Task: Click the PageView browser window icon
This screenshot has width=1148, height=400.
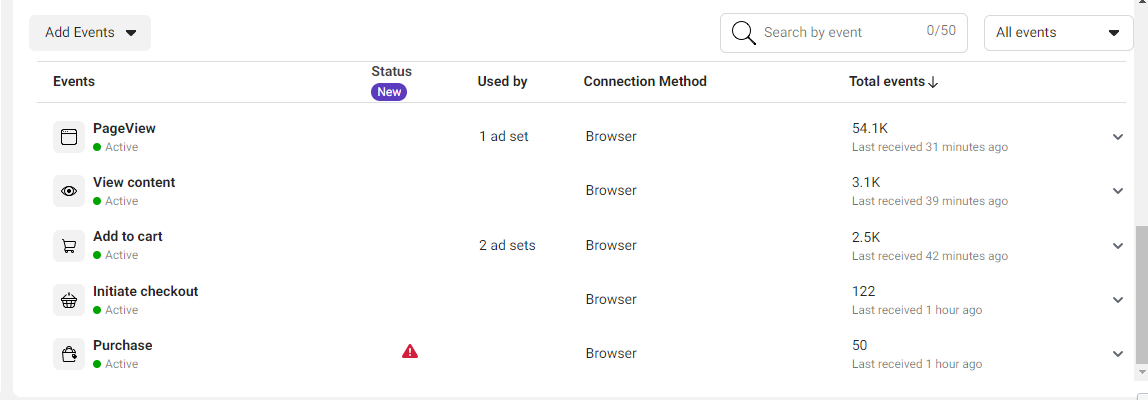Action: [69, 137]
